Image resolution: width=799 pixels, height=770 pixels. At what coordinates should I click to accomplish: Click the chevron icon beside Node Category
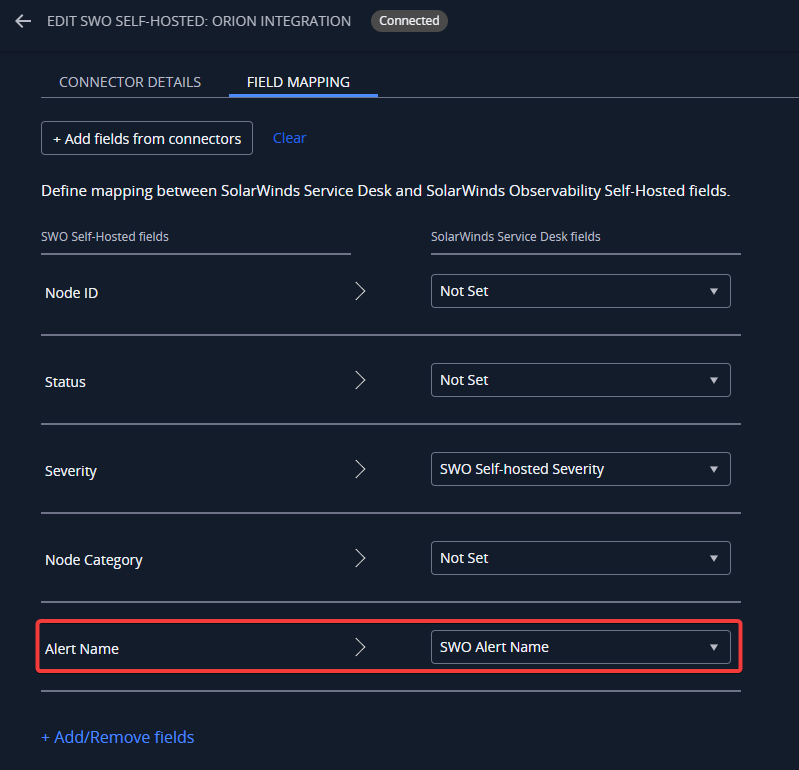pos(360,558)
